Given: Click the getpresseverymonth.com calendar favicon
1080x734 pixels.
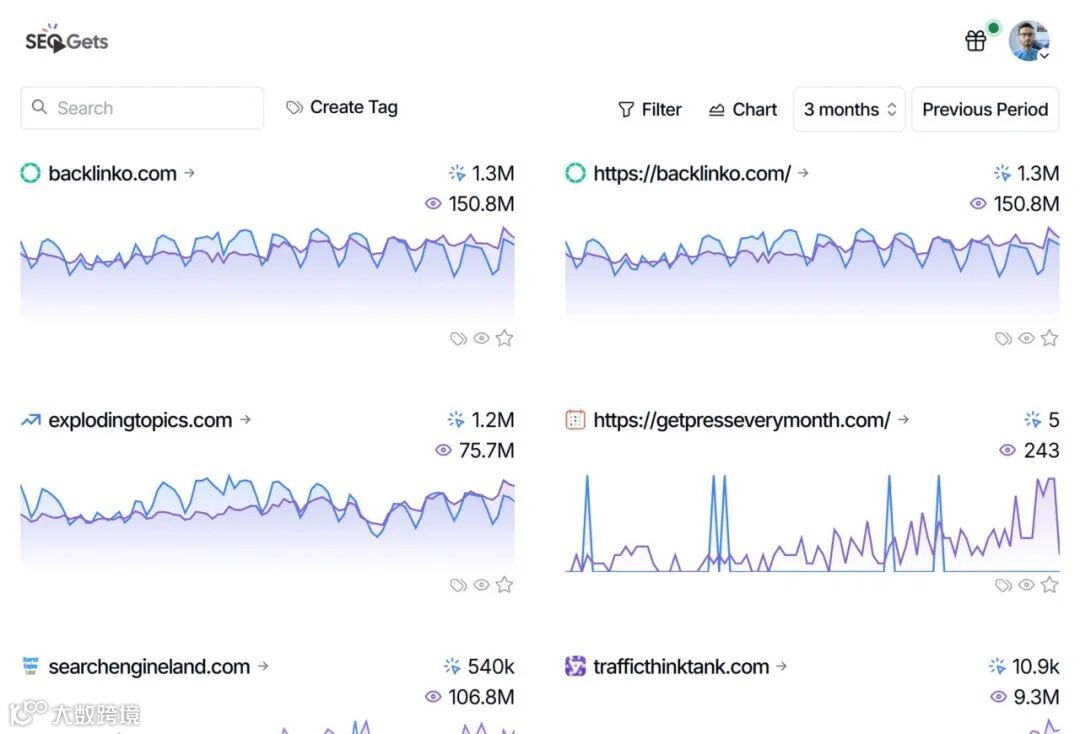Looking at the screenshot, I should coord(575,419).
